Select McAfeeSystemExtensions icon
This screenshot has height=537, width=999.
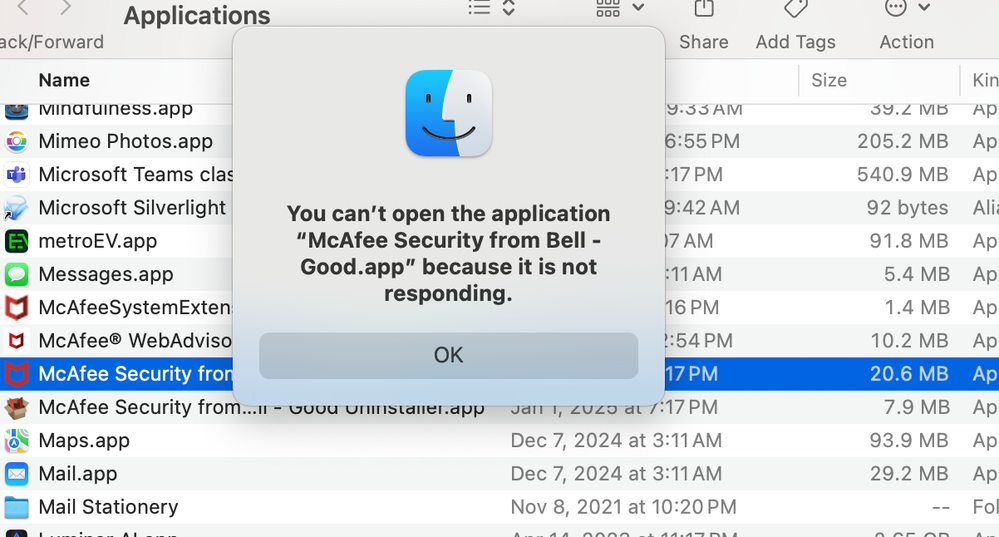tap(17, 308)
